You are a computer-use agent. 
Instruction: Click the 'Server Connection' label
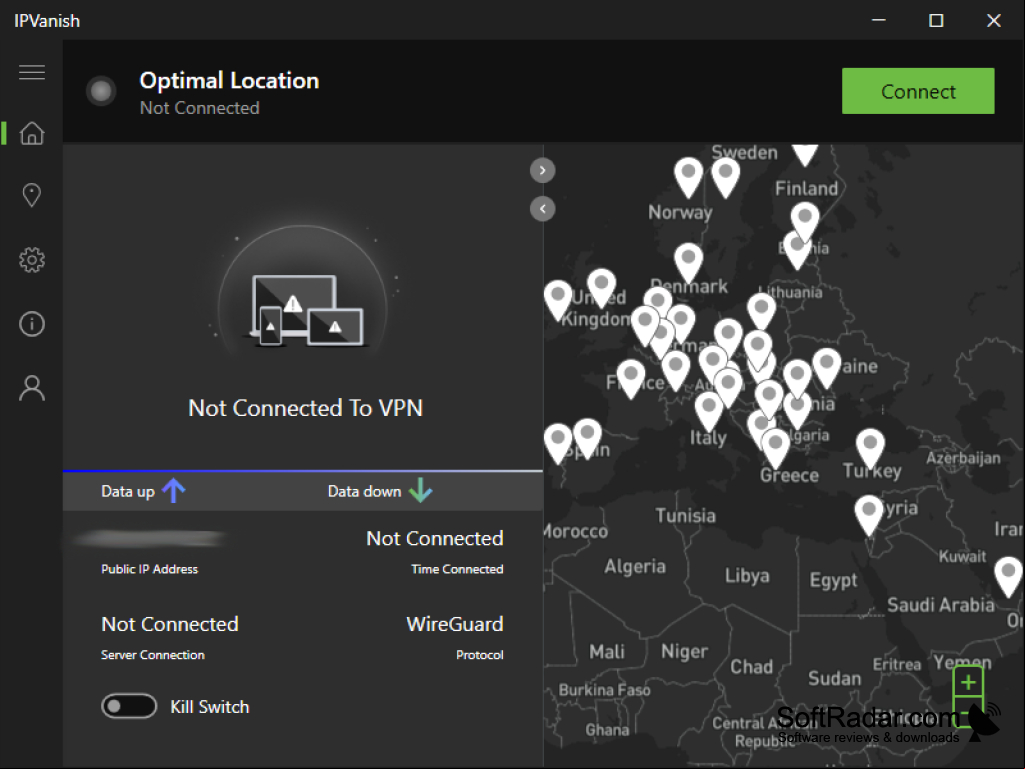[153, 655]
